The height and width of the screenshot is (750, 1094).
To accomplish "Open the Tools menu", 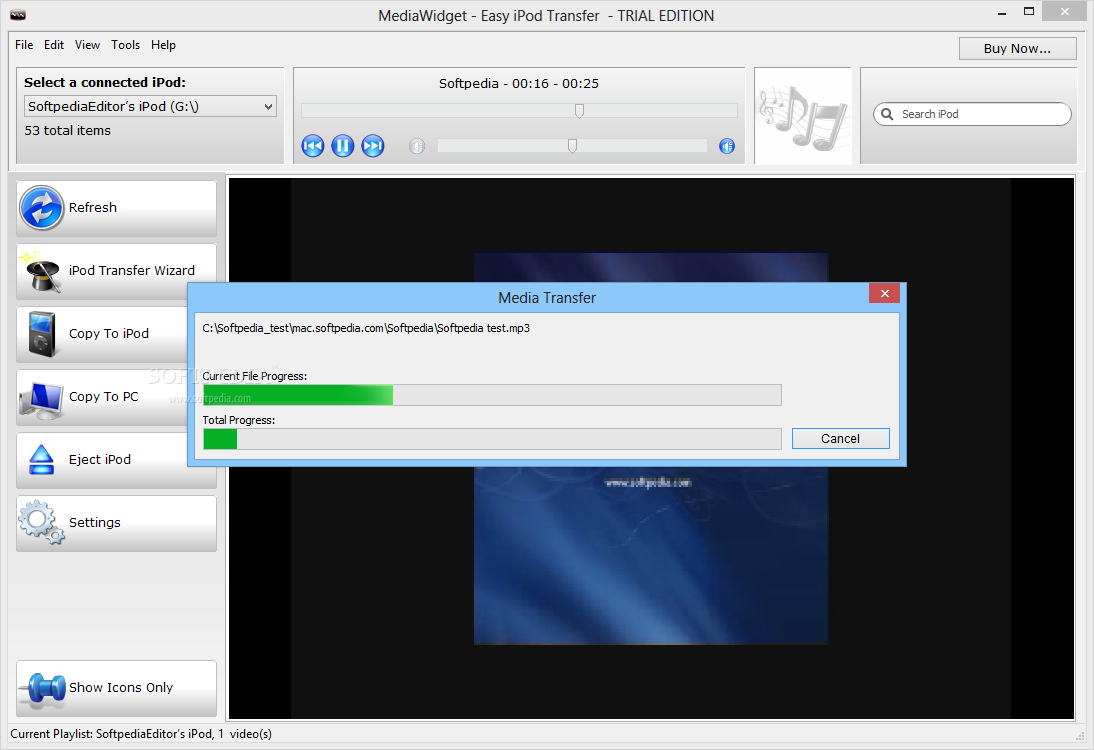I will (x=126, y=45).
